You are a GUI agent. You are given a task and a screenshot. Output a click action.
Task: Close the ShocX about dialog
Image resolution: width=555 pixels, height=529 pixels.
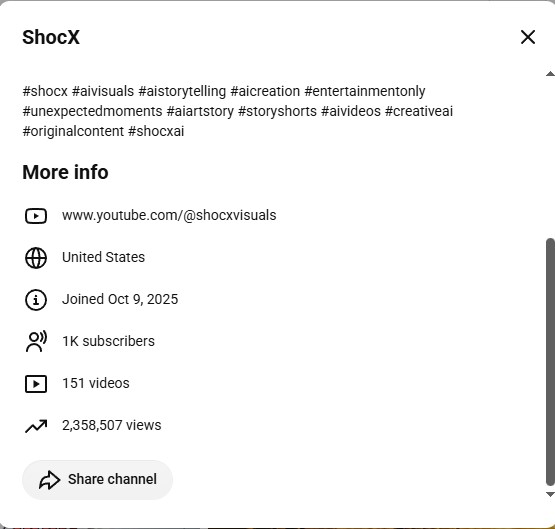(528, 37)
